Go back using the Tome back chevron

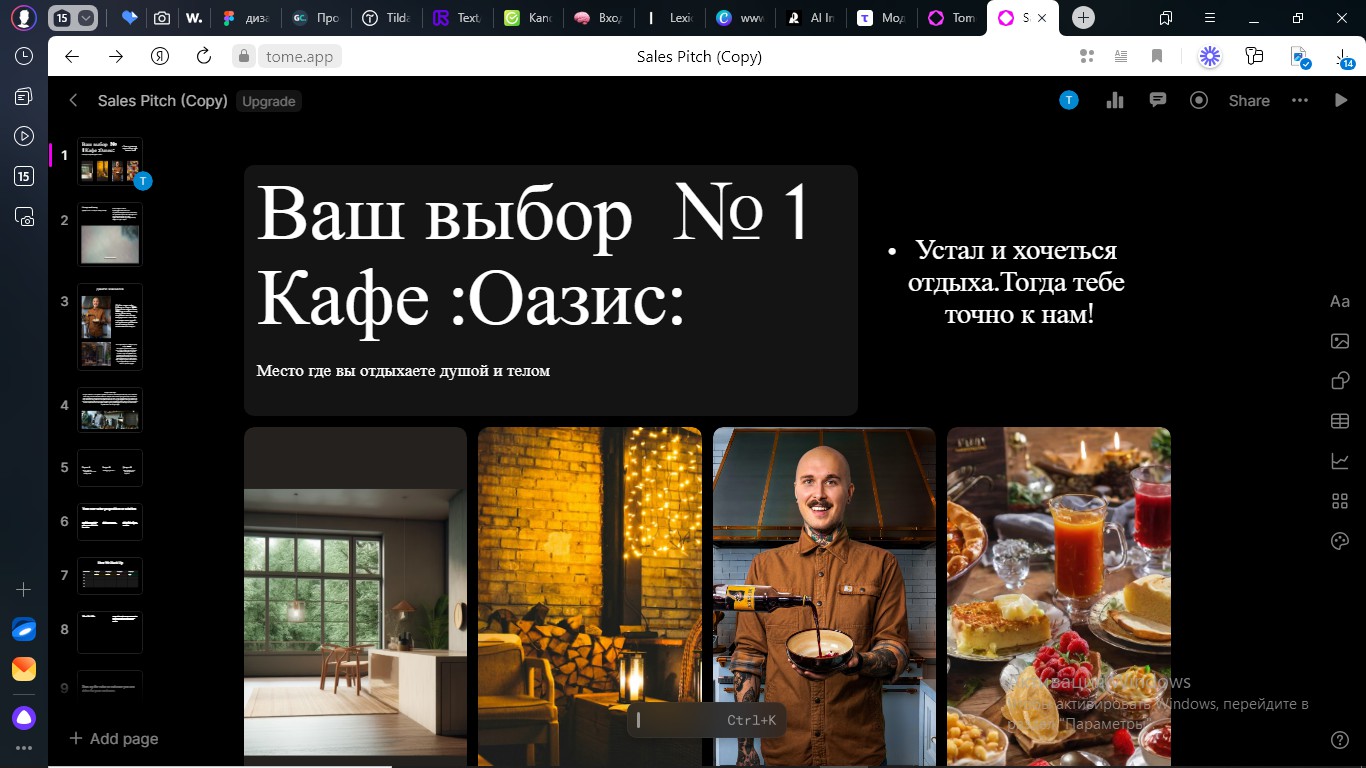(x=73, y=100)
